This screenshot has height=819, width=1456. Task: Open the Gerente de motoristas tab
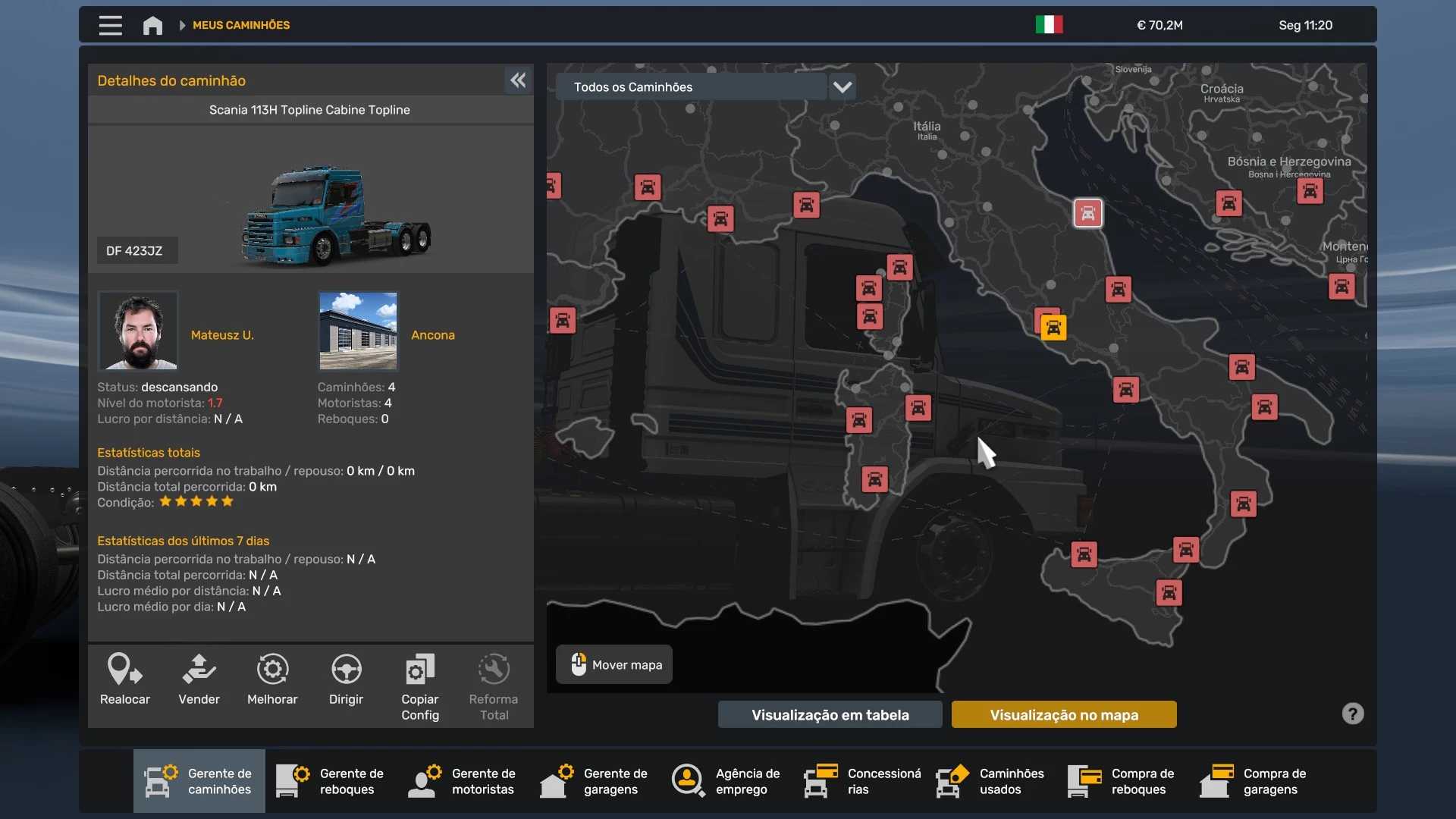463,781
